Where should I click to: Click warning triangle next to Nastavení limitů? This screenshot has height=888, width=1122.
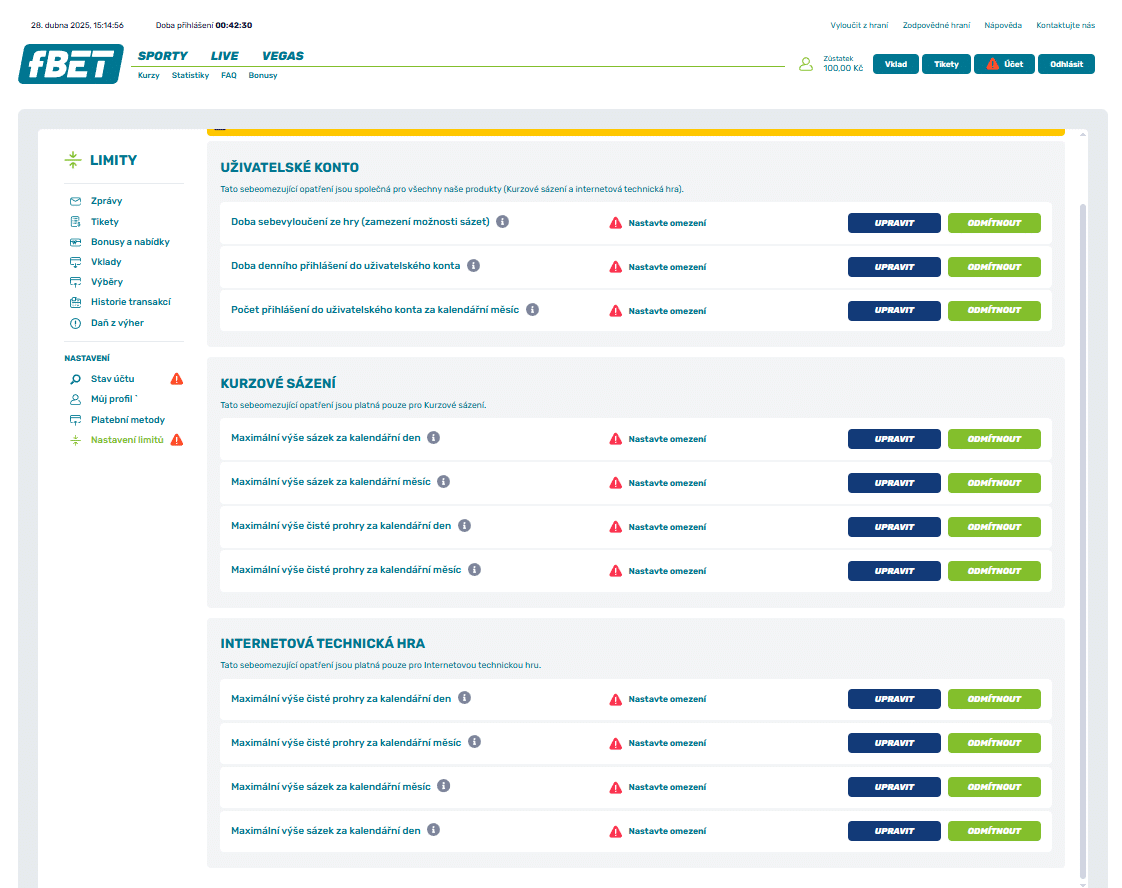[x=177, y=440]
